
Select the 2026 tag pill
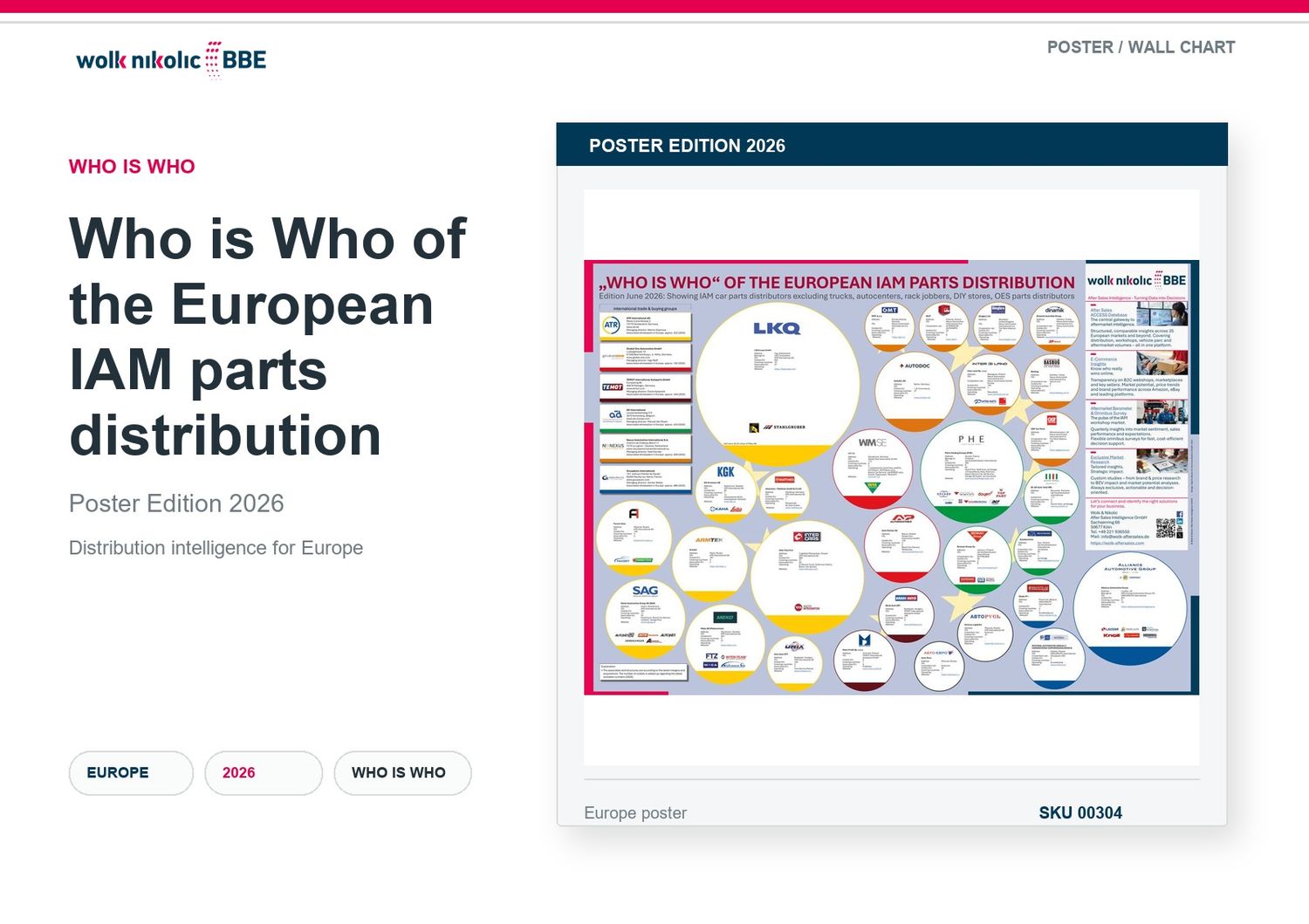tap(264, 773)
